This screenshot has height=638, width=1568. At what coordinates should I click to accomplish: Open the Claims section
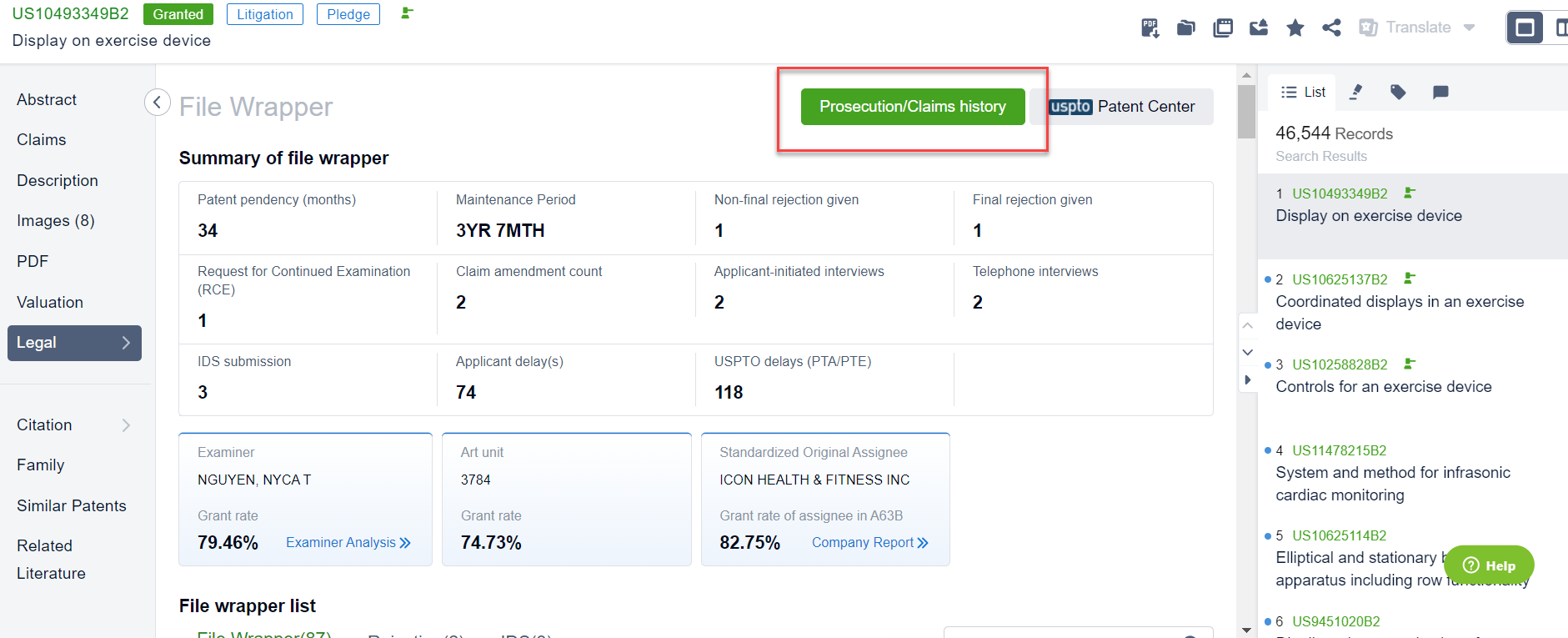tap(42, 140)
